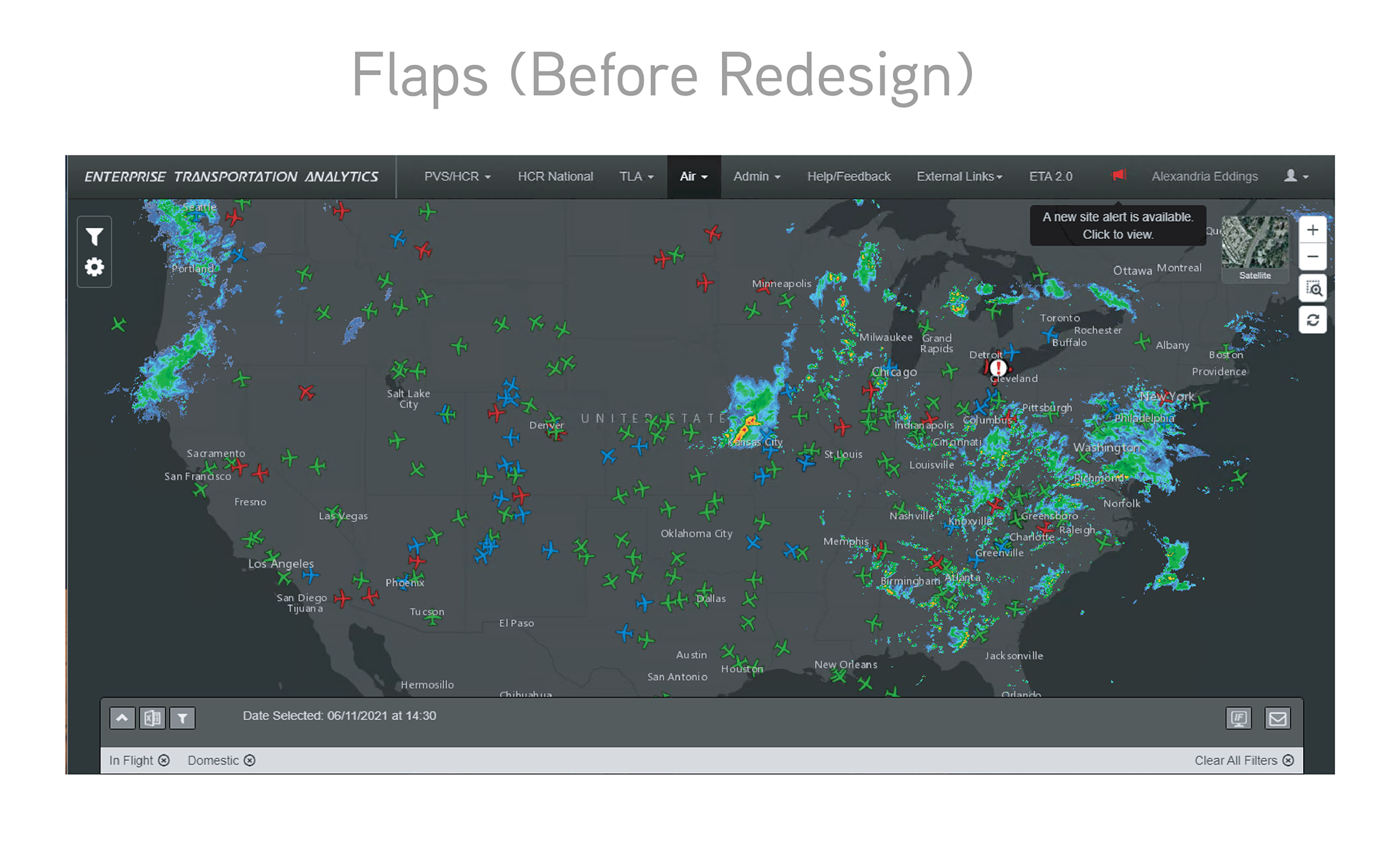
Task: Click the red alert megaphone icon
Action: point(1119,175)
